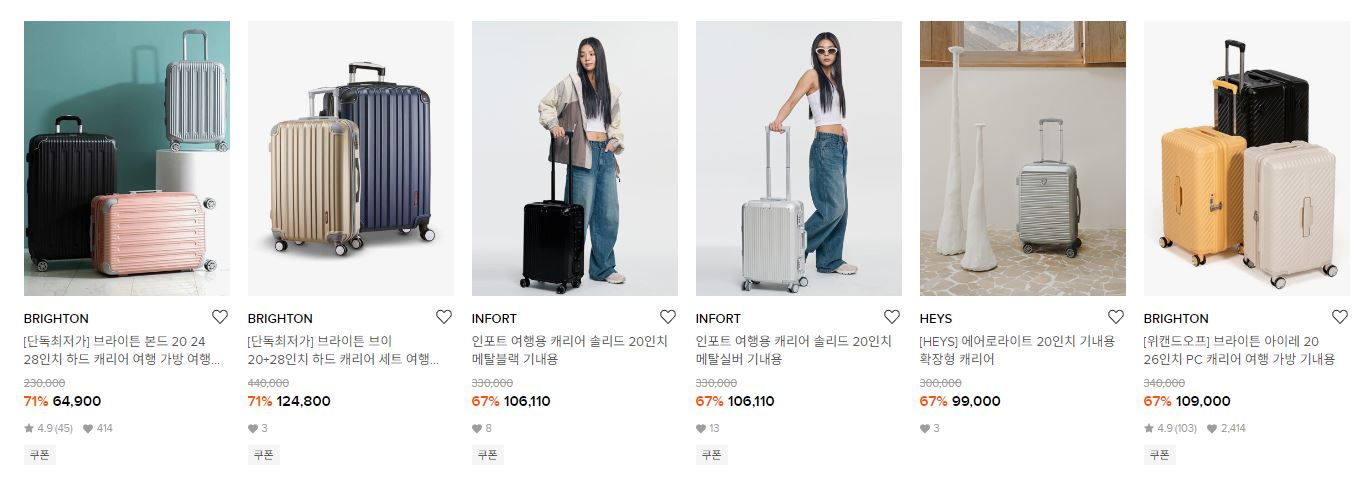The image size is (1368, 491).
Task: Open the three-suitcase Brighton Bond product image
Action: point(127,158)
